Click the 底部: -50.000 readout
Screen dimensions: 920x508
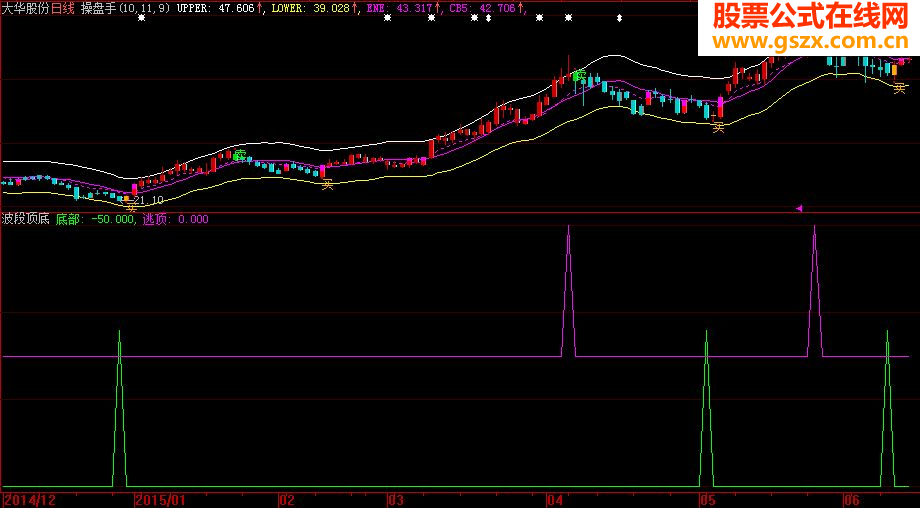(94, 219)
